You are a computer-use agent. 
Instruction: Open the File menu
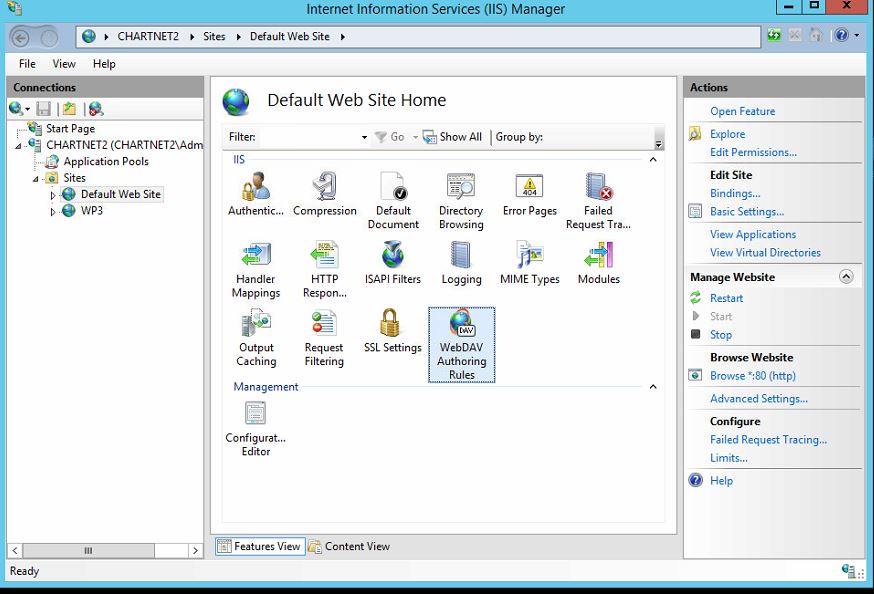pos(27,64)
